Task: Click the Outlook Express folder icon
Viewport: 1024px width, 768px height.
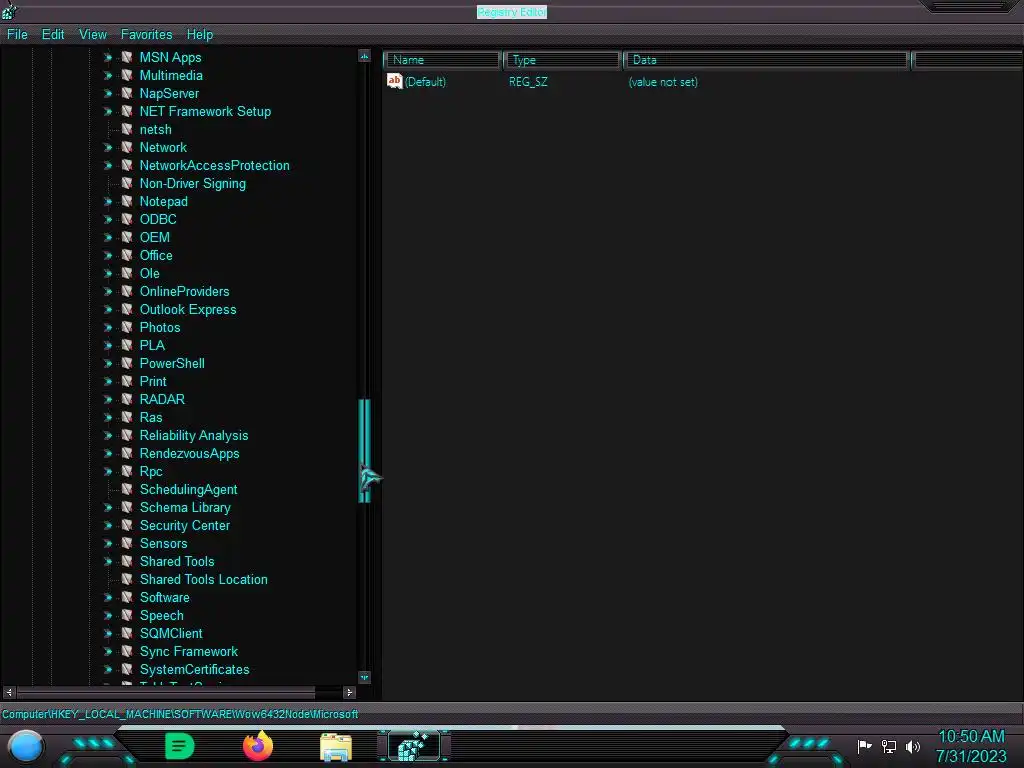Action: (x=127, y=310)
